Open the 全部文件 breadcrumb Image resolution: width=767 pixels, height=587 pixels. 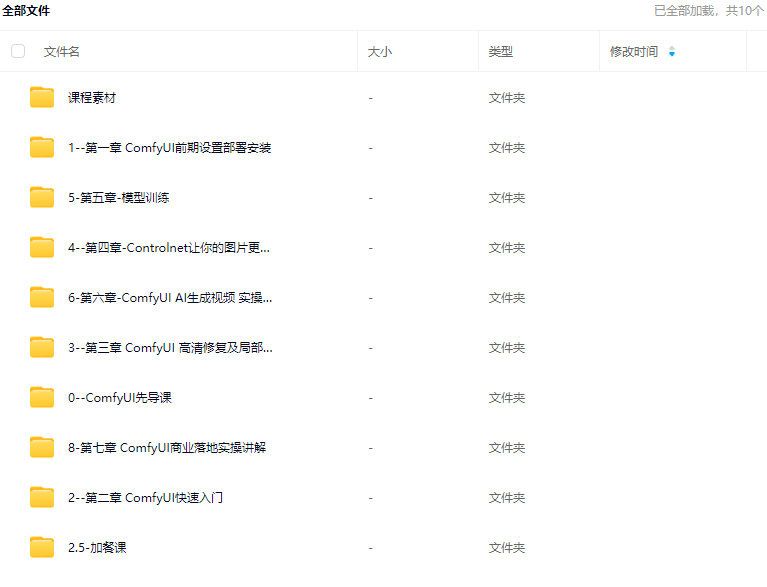point(26,10)
